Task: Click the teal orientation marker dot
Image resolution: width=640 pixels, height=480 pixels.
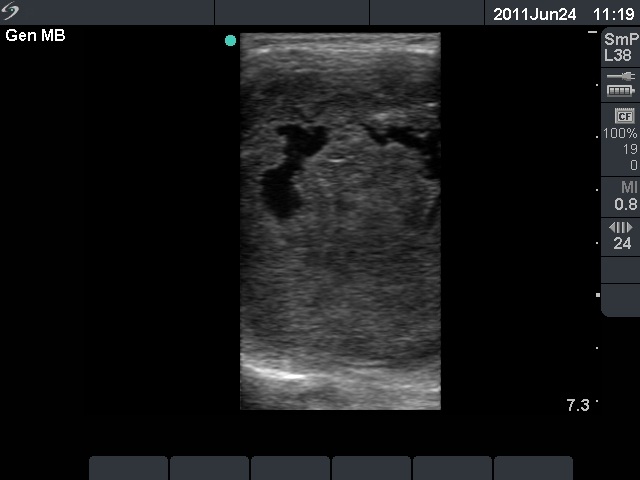Action: (x=231, y=41)
